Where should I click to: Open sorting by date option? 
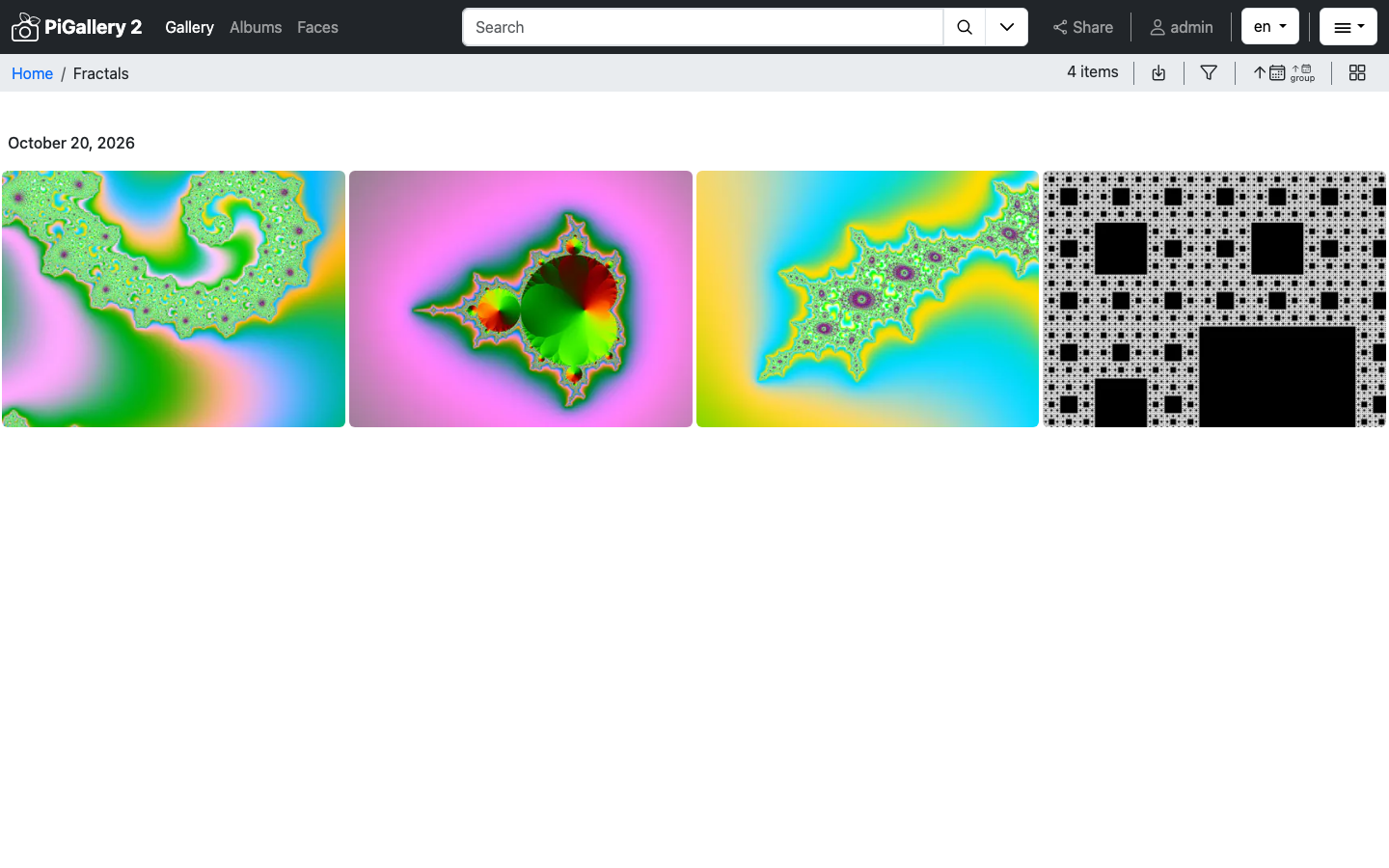(x=1269, y=73)
